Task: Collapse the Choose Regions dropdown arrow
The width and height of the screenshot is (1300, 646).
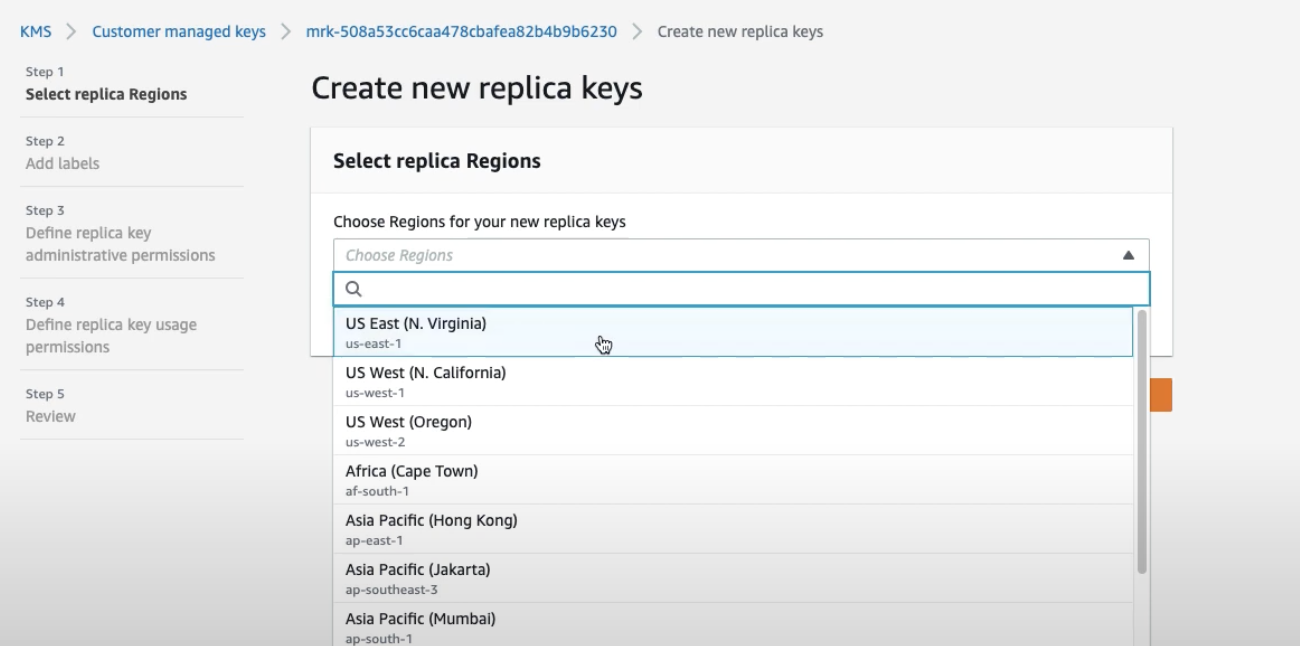Action: coord(1128,255)
